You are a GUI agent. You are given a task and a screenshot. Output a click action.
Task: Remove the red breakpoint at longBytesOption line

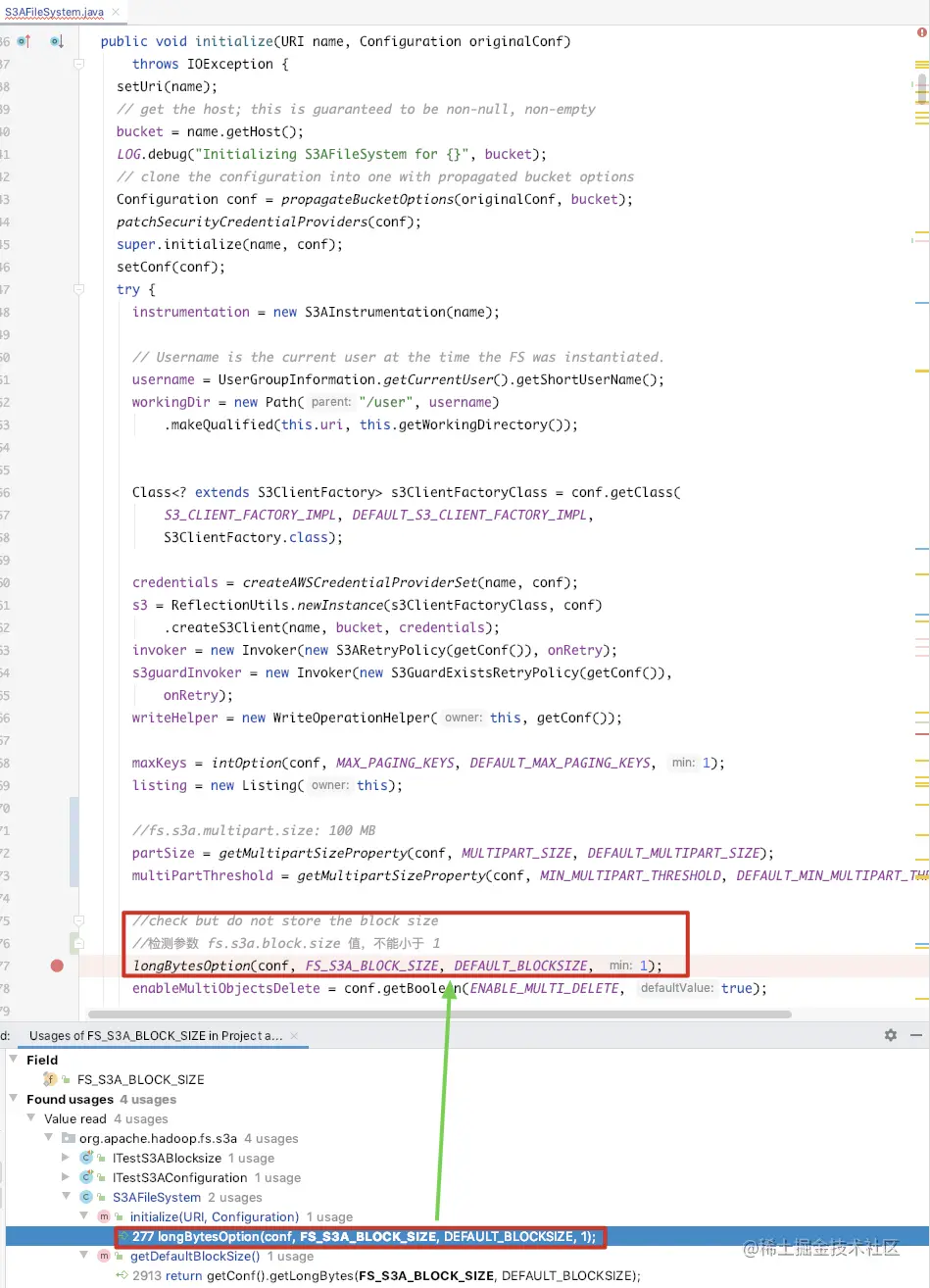click(x=57, y=966)
